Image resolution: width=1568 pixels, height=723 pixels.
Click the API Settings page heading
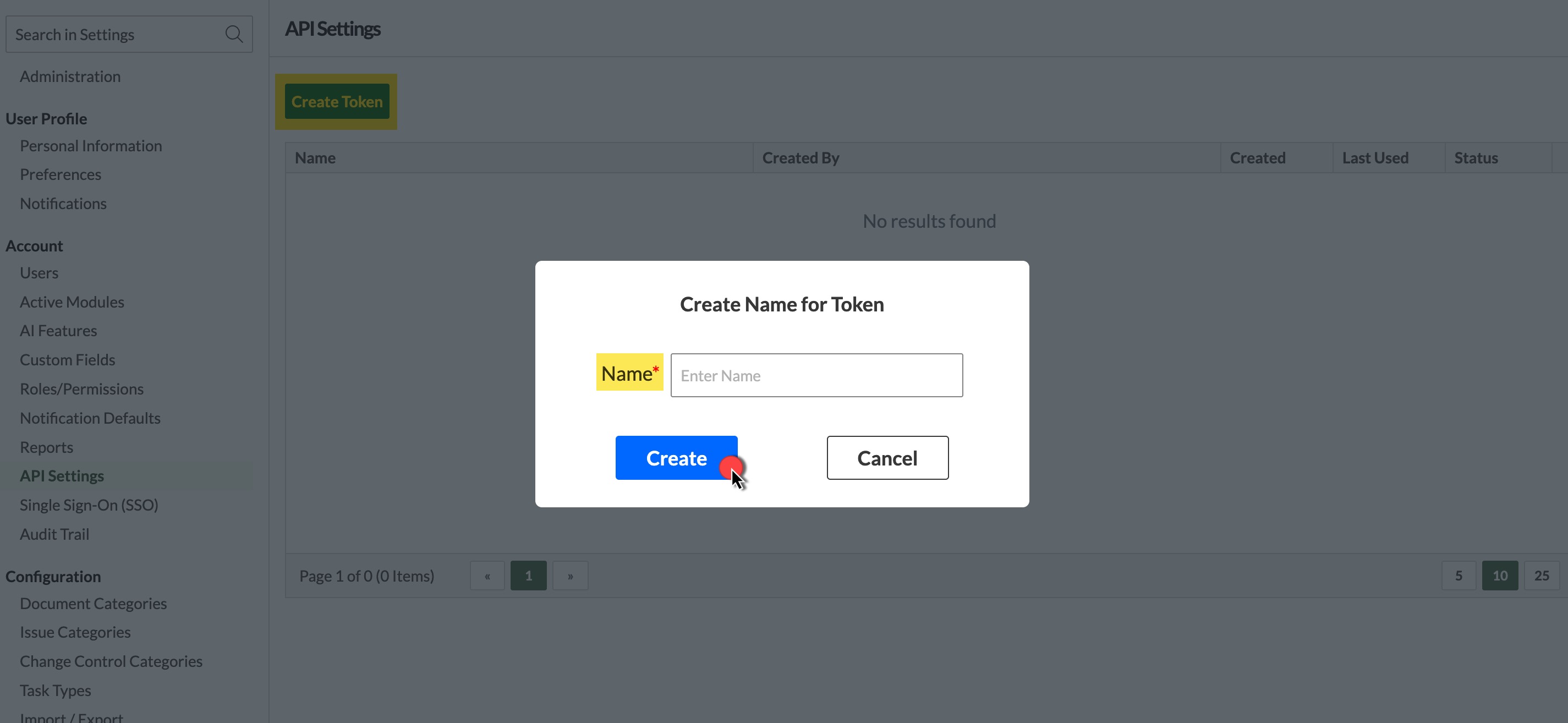332,29
